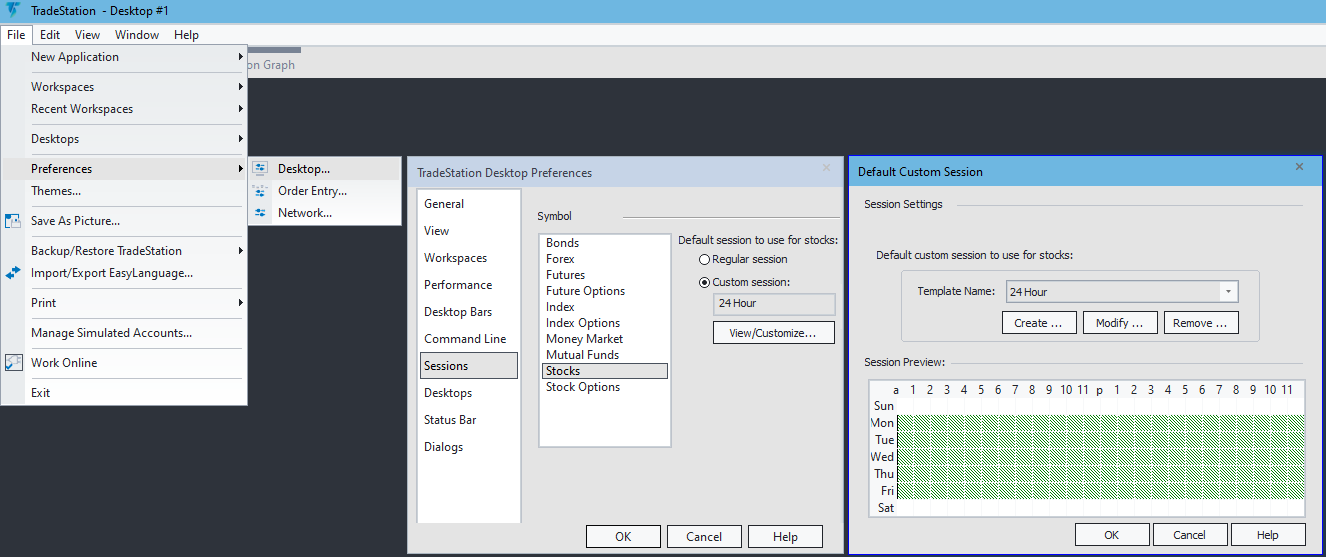Image resolution: width=1326 pixels, height=557 pixels.
Task: Close the TradeStation Desktop Preferences dialog
Action: click(x=826, y=168)
